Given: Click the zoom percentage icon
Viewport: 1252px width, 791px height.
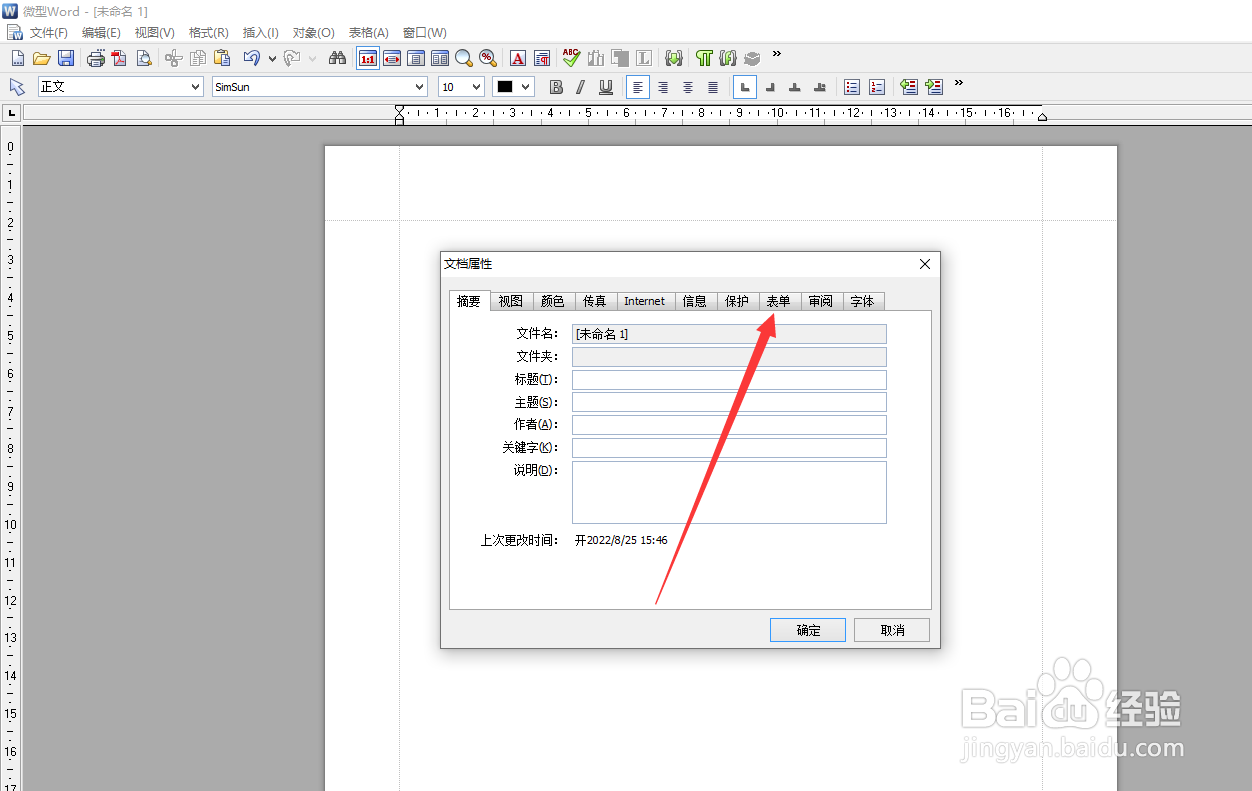Looking at the screenshot, I should [488, 58].
